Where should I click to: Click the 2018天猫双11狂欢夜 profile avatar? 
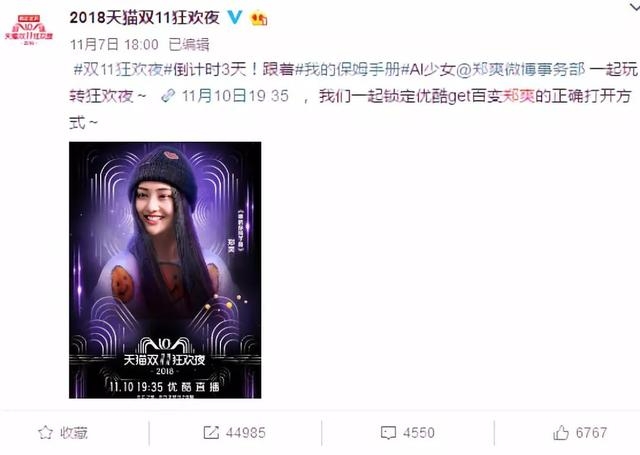(x=29, y=29)
